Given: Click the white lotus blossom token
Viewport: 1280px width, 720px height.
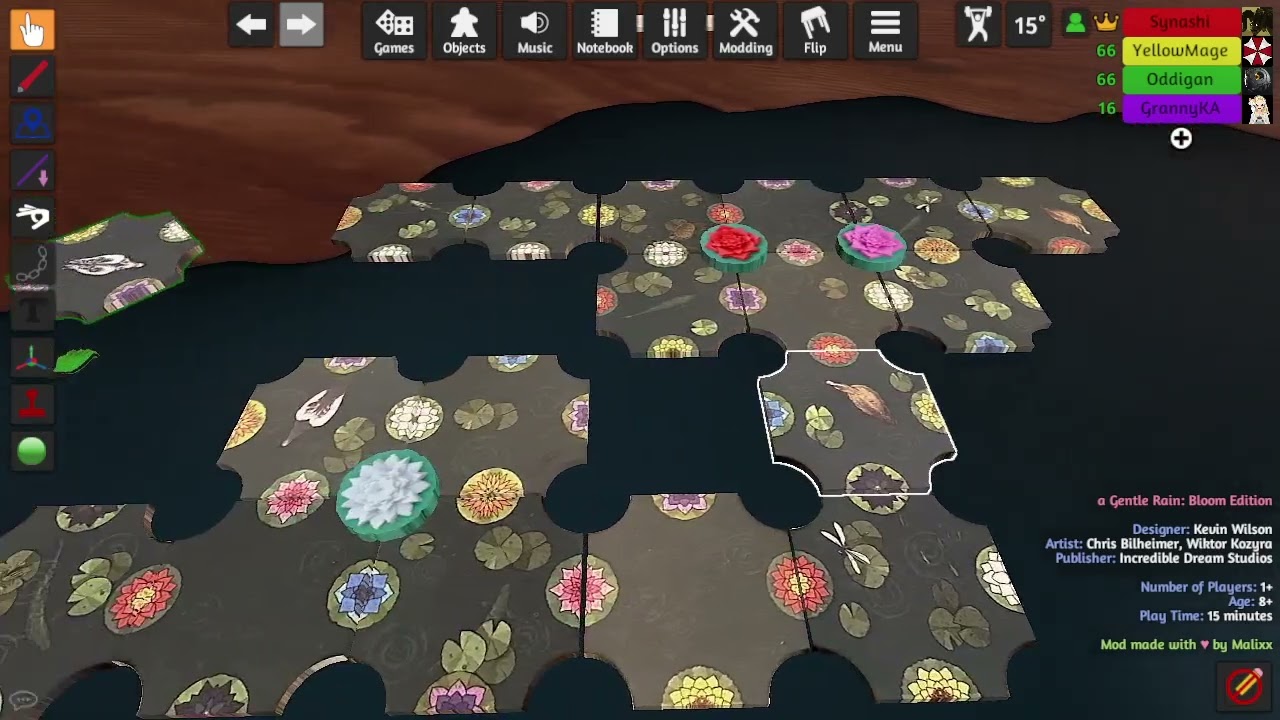Looking at the screenshot, I should (387, 493).
